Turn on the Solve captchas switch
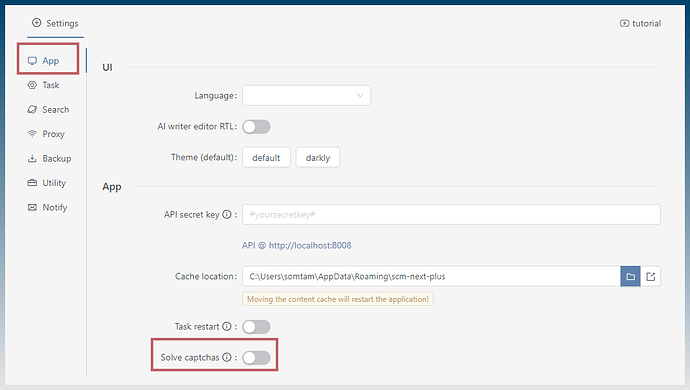Viewport: 690px width, 390px height. pos(256,357)
